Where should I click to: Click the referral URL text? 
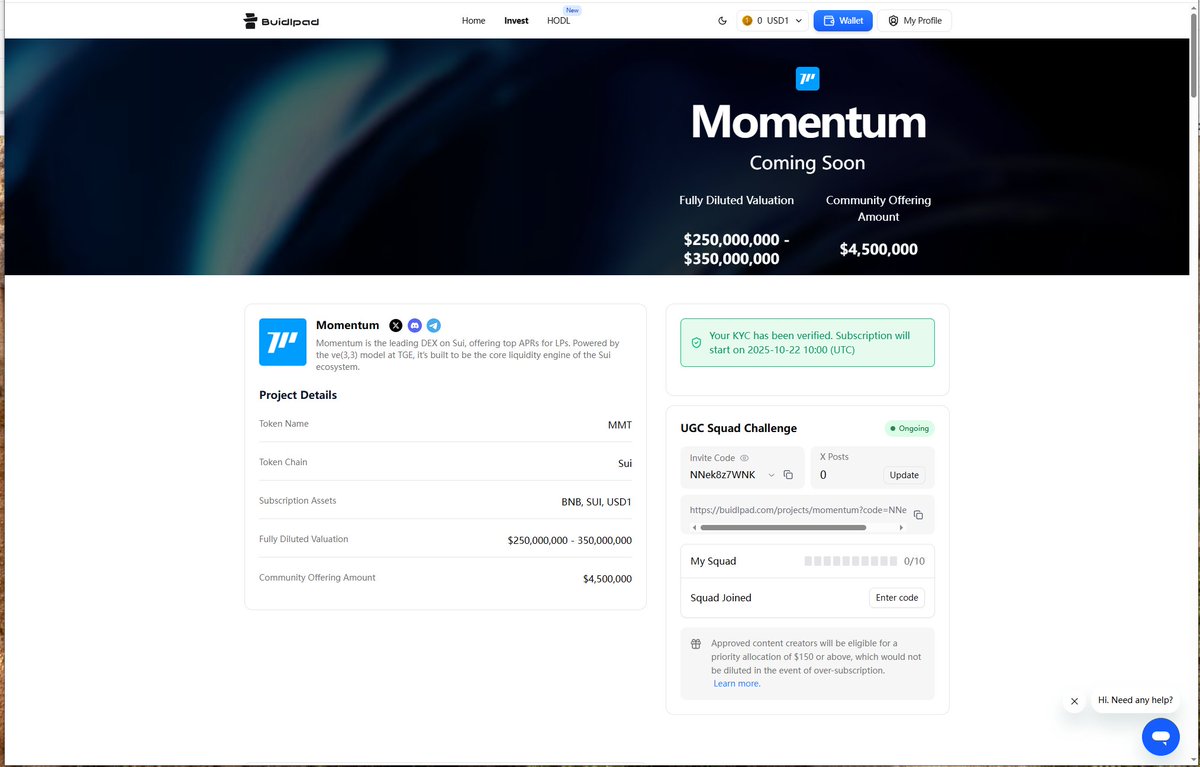pyautogui.click(x=798, y=510)
